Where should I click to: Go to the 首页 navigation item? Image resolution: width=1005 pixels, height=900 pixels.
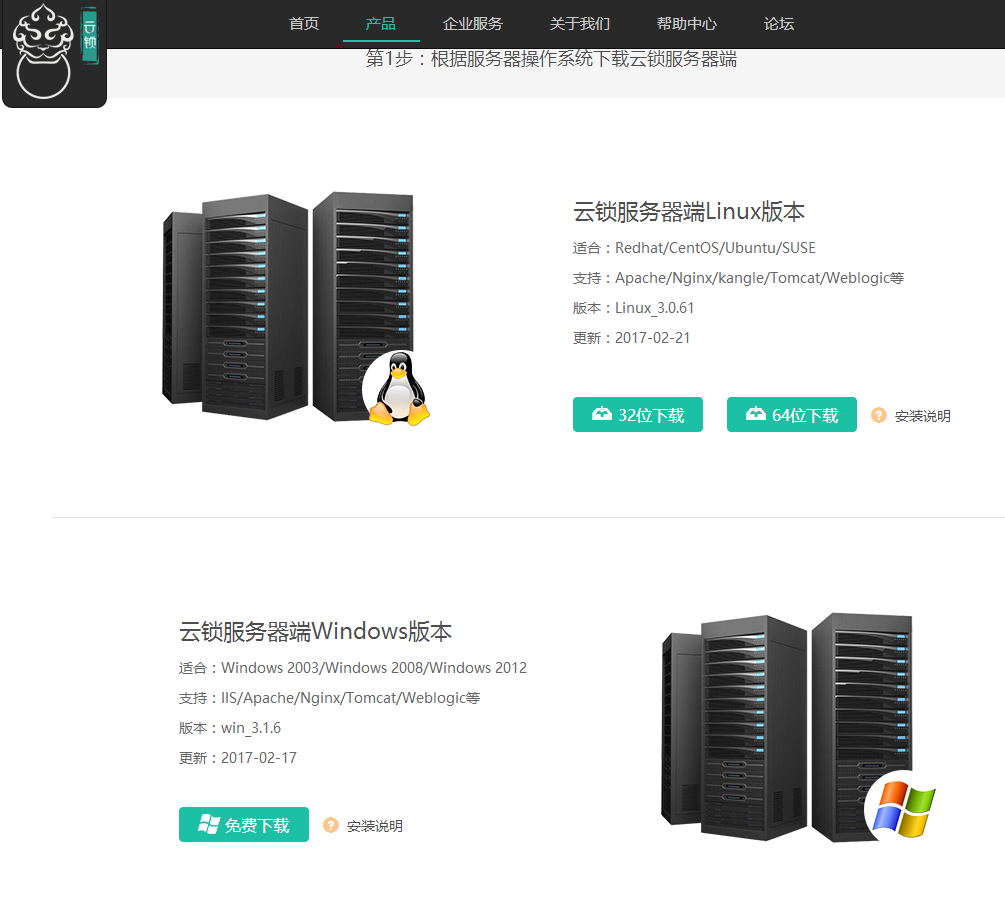pos(304,24)
